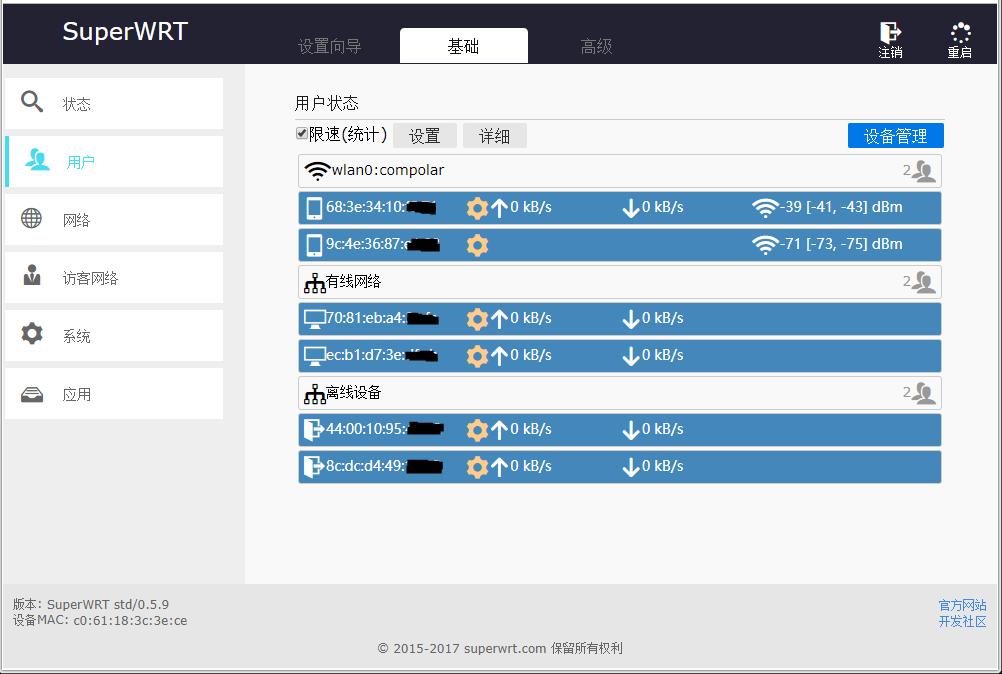Switch to the 高级 tab
Viewport: 1002px width, 674px height.
(596, 46)
